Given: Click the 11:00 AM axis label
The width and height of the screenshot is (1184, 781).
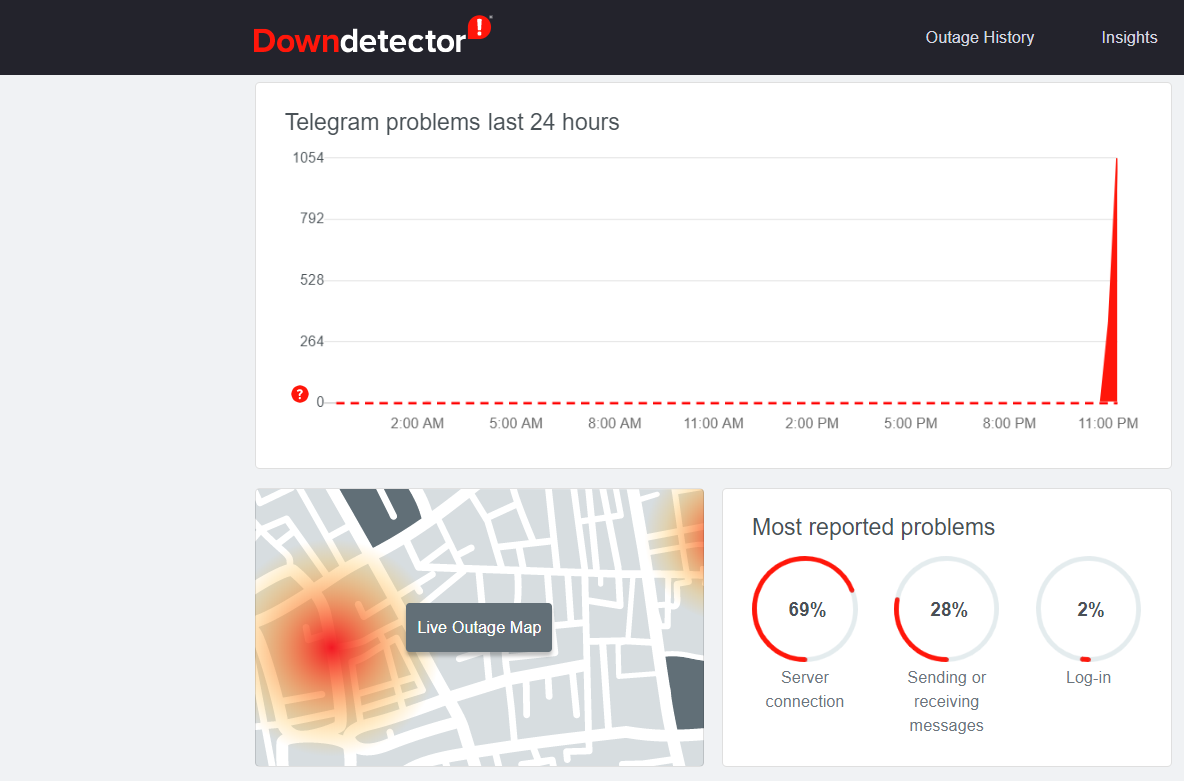Looking at the screenshot, I should [x=714, y=423].
